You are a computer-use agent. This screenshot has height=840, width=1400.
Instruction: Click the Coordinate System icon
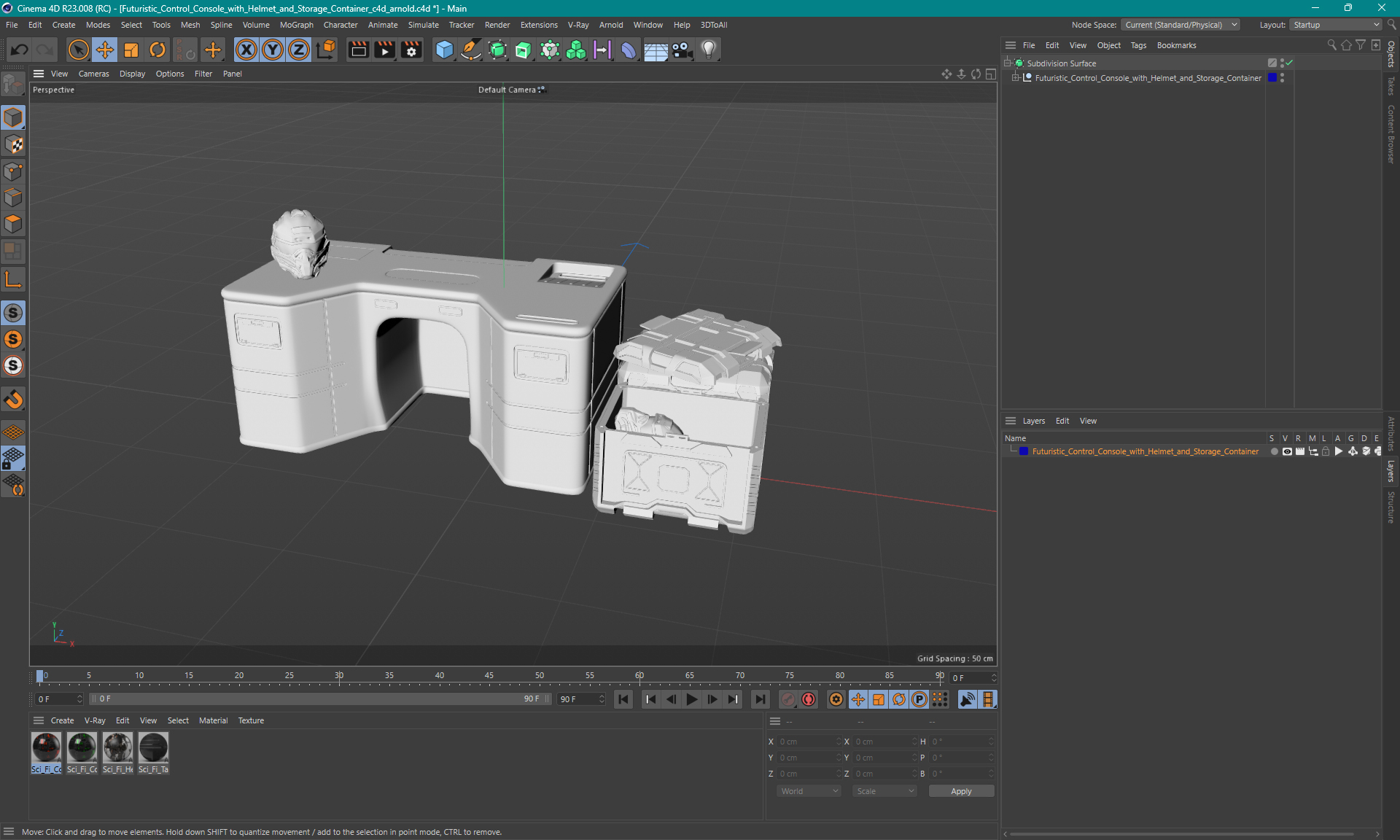click(x=327, y=50)
